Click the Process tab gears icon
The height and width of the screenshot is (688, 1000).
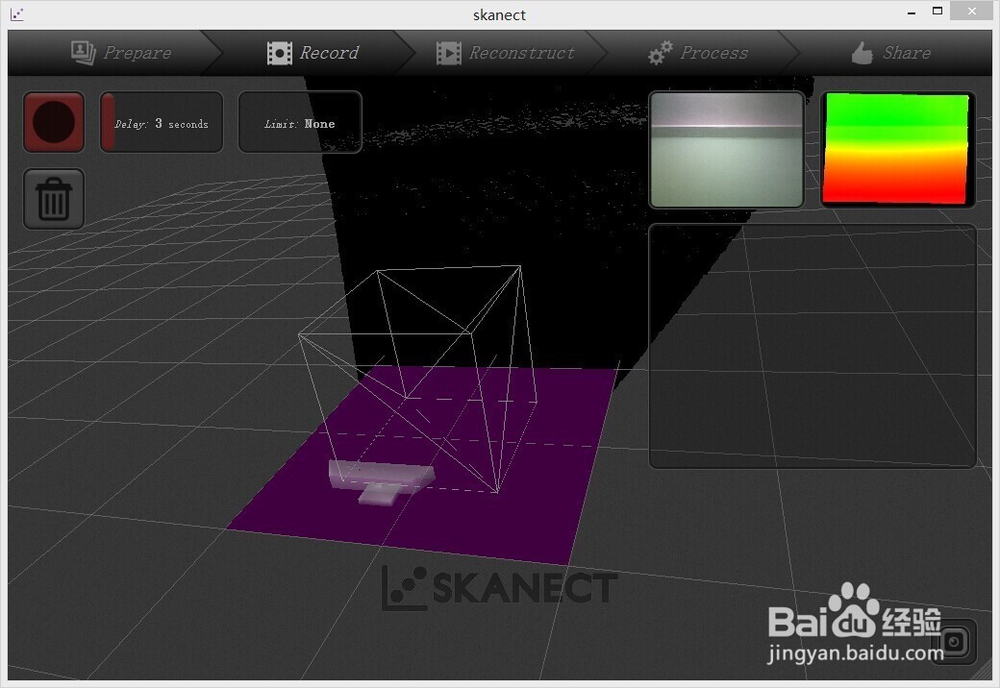coord(661,53)
